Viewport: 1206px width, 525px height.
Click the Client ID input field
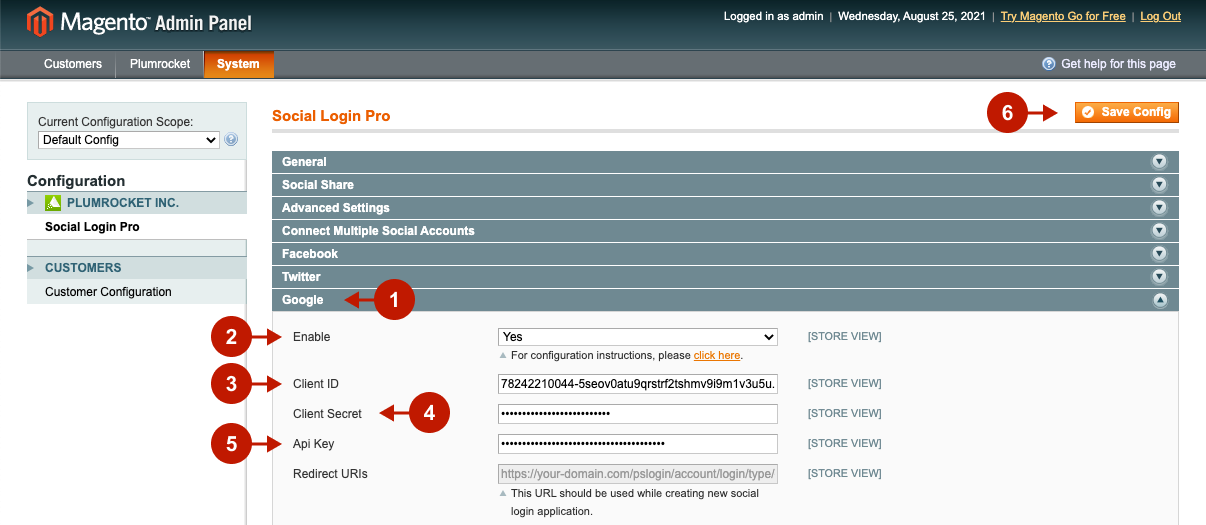tap(637, 384)
